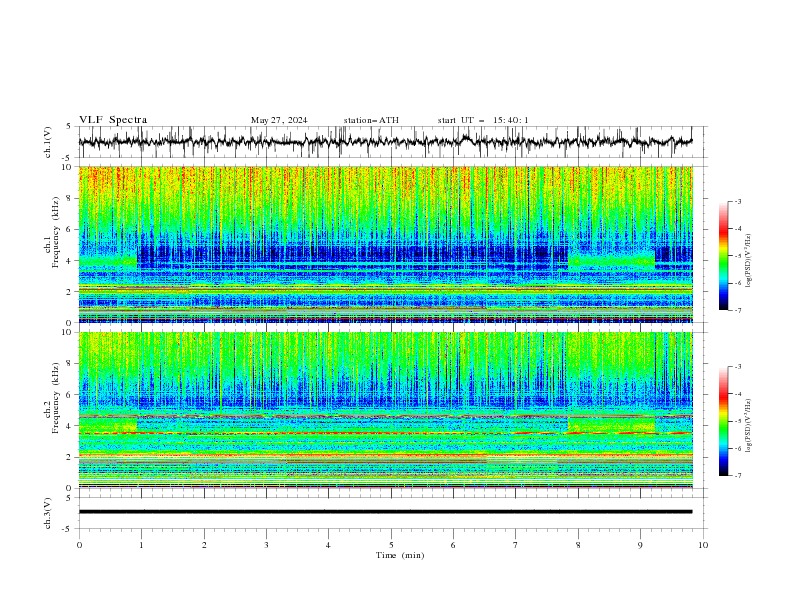Click the ch.1 black voltage waveform trace
792x612 pixels.
pos(385,141)
